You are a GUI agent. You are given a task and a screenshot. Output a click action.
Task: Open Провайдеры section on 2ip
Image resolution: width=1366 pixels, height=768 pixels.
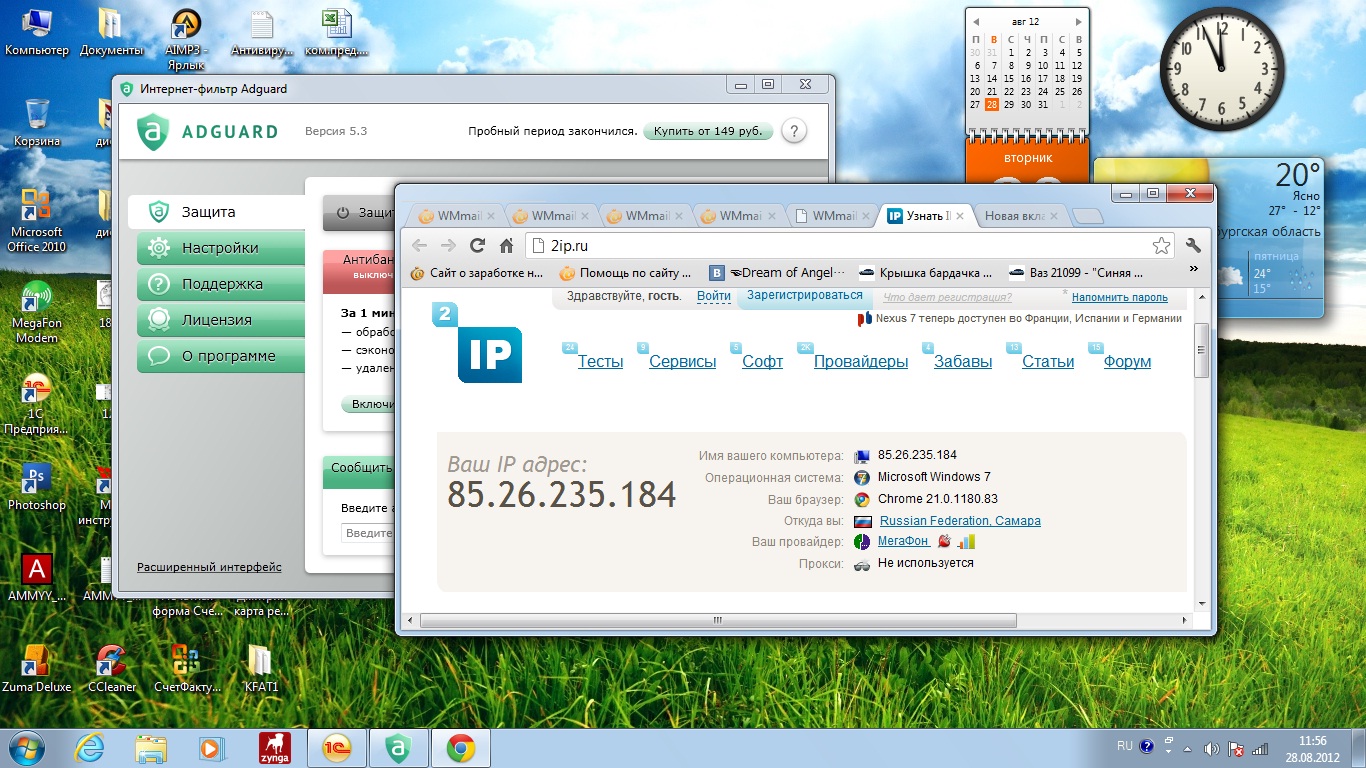[861, 362]
